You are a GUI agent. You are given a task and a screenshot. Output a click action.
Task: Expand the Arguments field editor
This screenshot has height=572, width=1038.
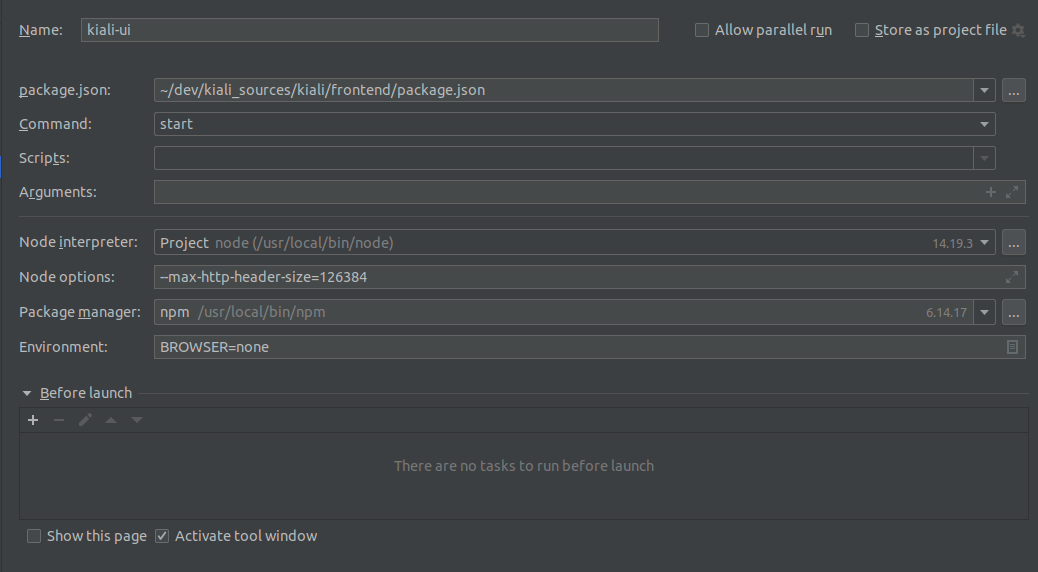tap(1012, 192)
